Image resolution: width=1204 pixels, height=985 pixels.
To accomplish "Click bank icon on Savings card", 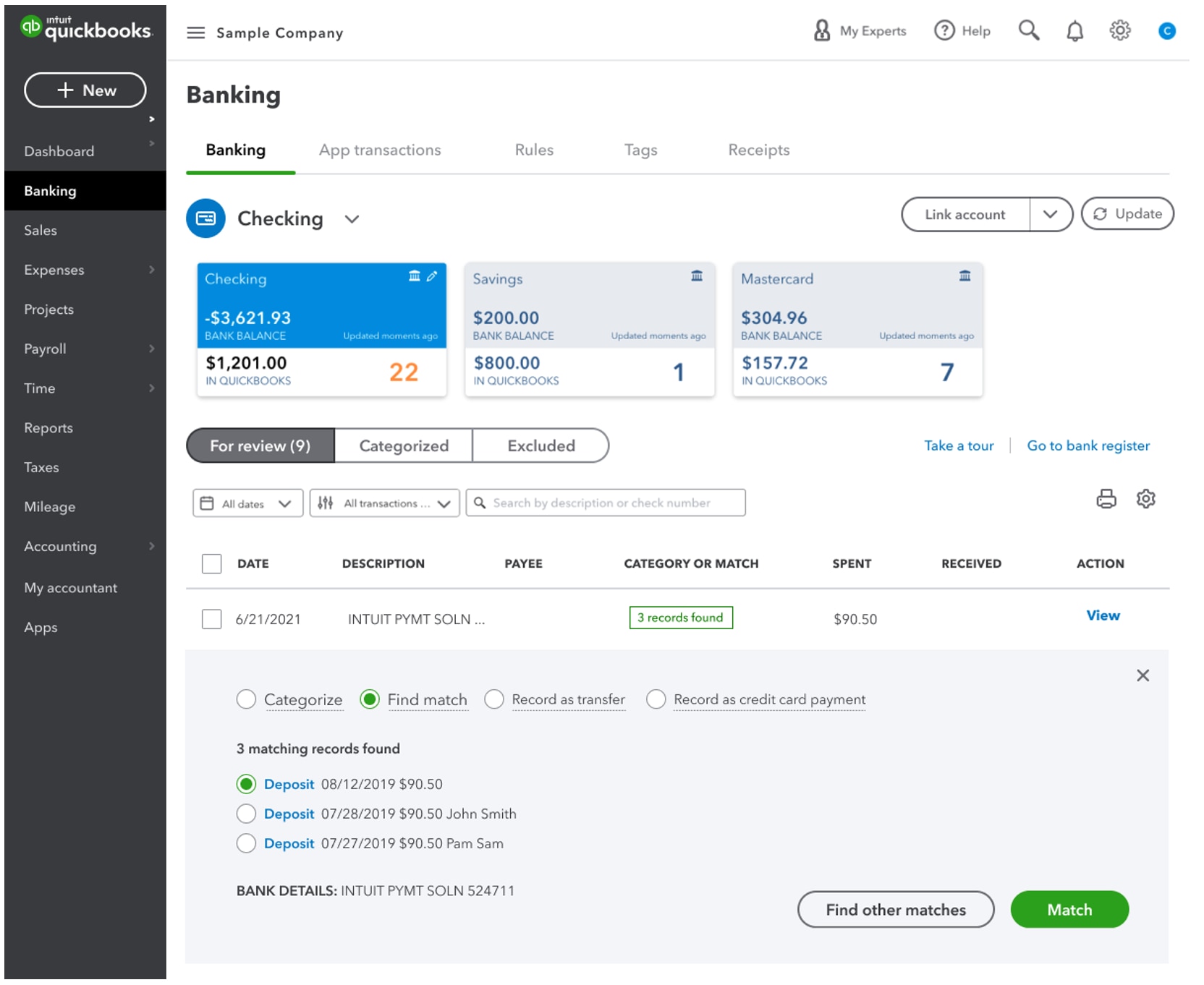I will tap(696, 276).
